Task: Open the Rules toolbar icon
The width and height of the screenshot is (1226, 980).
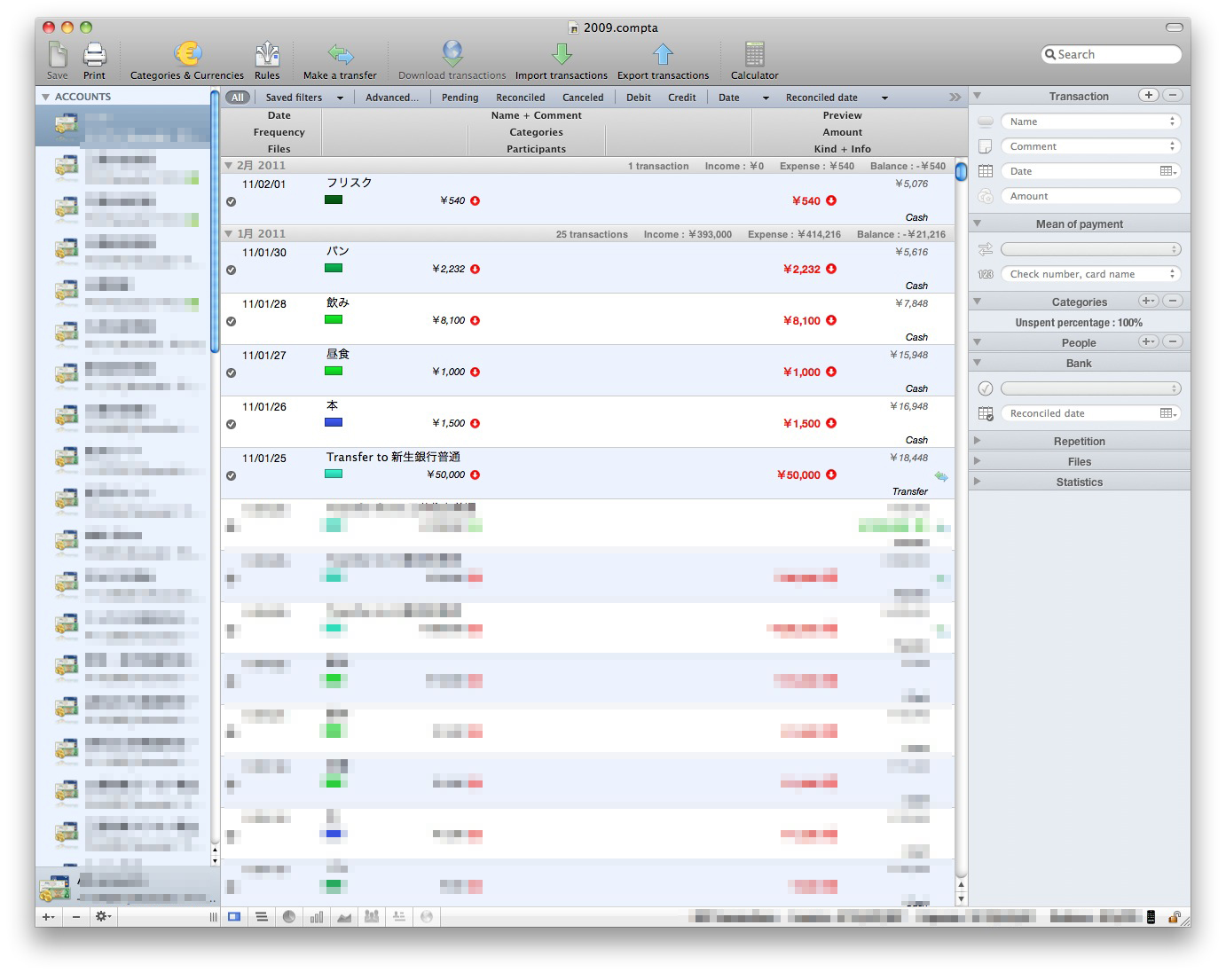Action: click(x=267, y=55)
